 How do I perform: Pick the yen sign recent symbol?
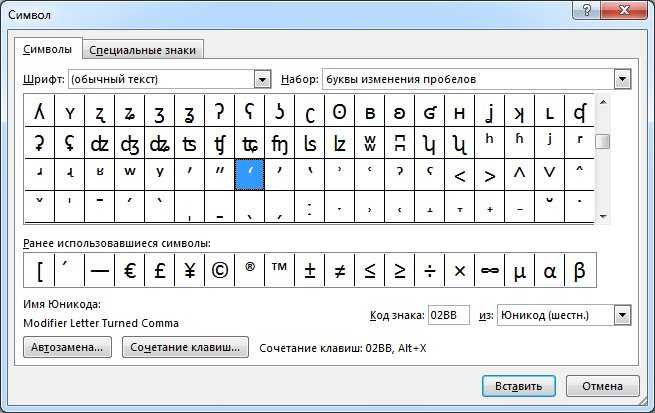tap(189, 270)
